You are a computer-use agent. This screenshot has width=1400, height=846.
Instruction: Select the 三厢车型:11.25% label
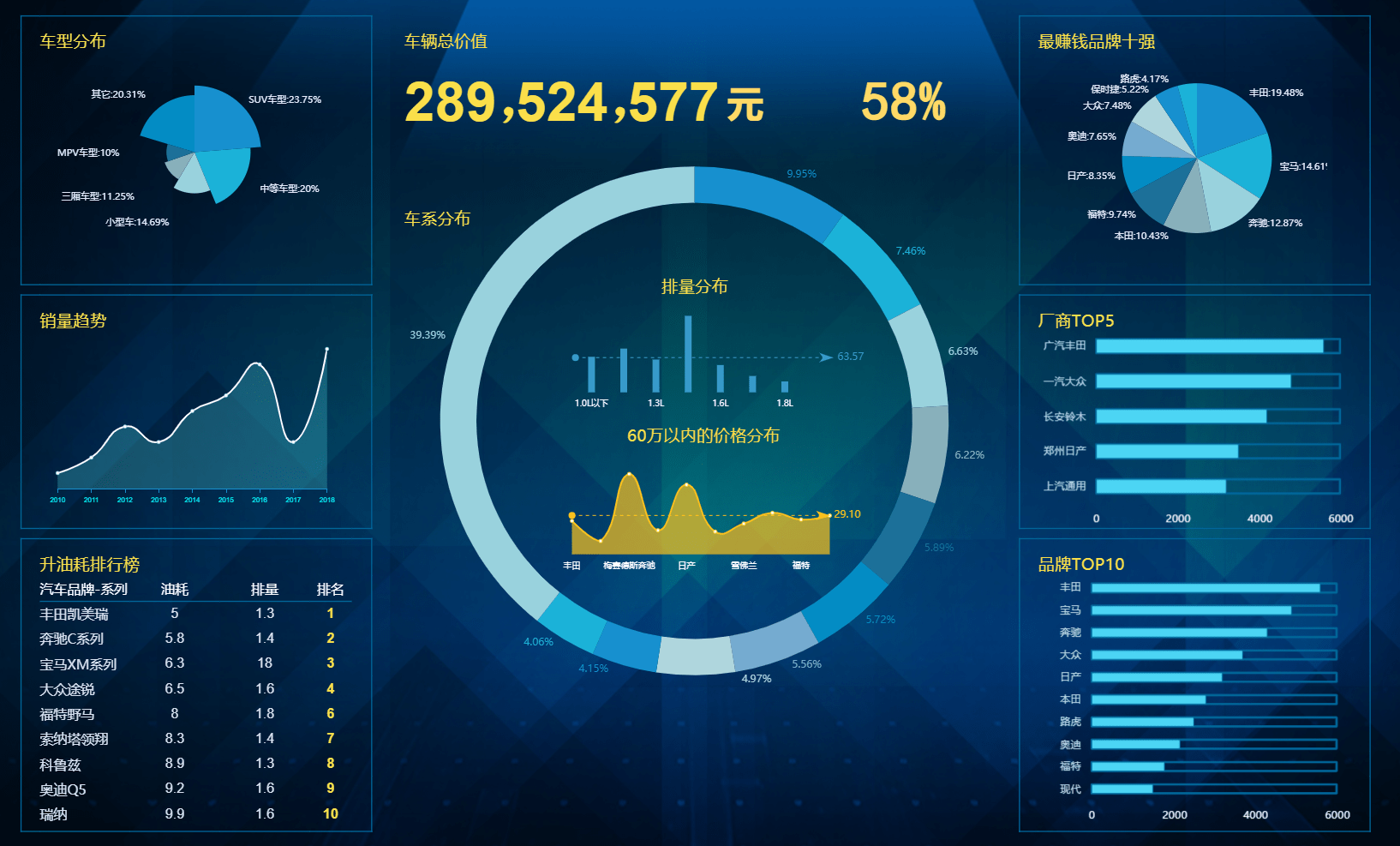[x=98, y=196]
